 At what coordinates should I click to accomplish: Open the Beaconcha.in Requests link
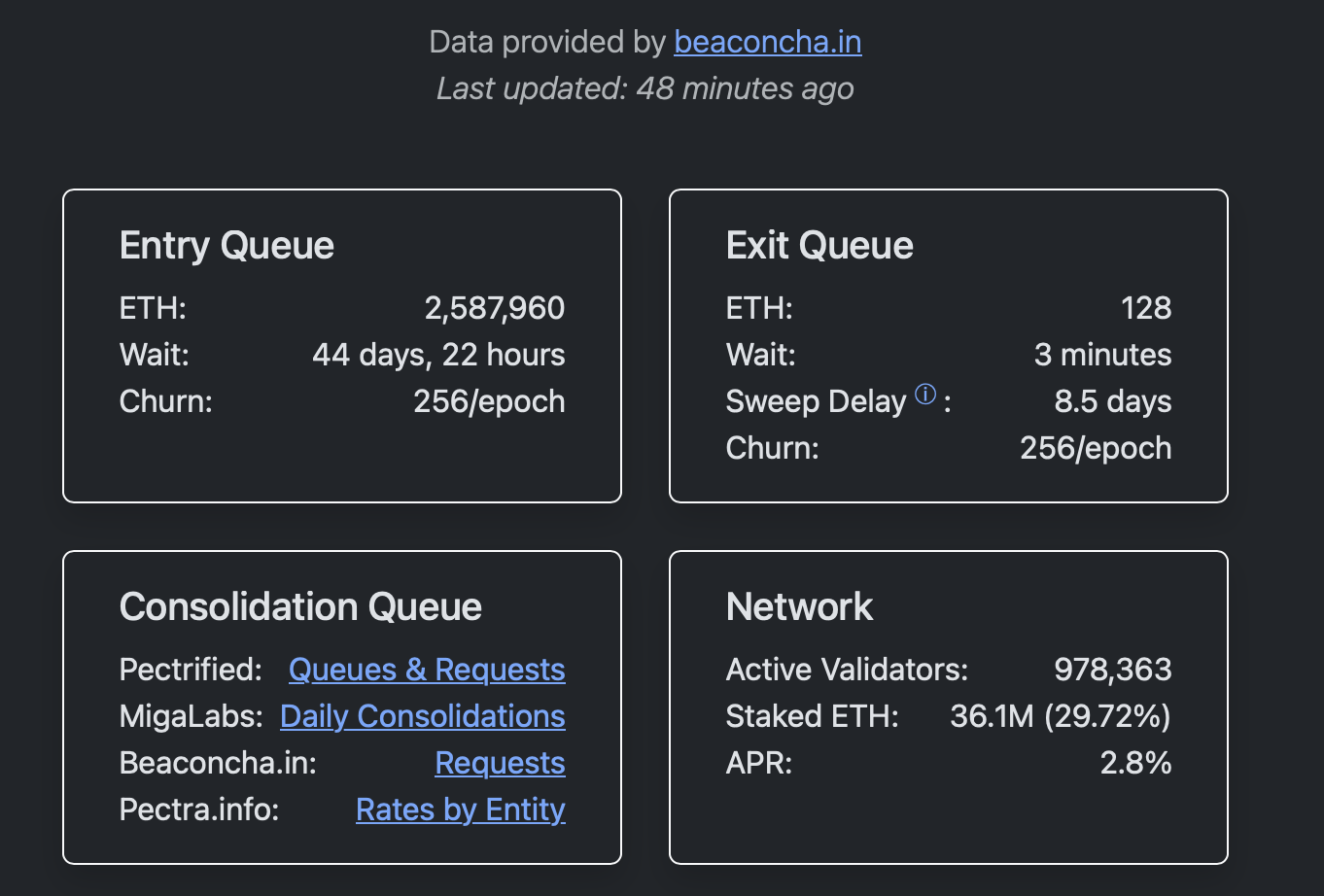(500, 763)
